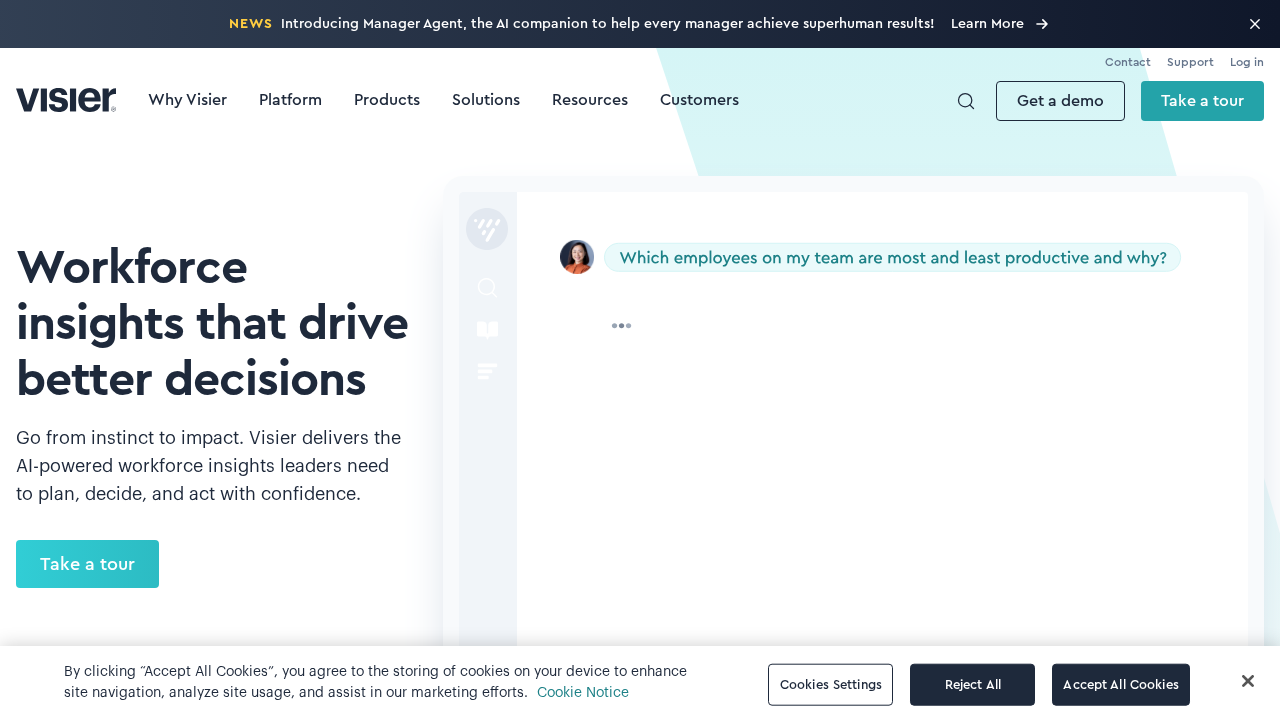The height and width of the screenshot is (720, 1280).
Task: Open Cookies Settings preferences
Action: click(x=830, y=685)
